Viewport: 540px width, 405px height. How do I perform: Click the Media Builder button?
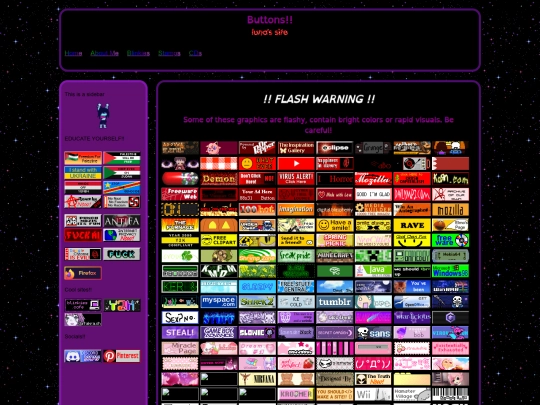pos(373,209)
